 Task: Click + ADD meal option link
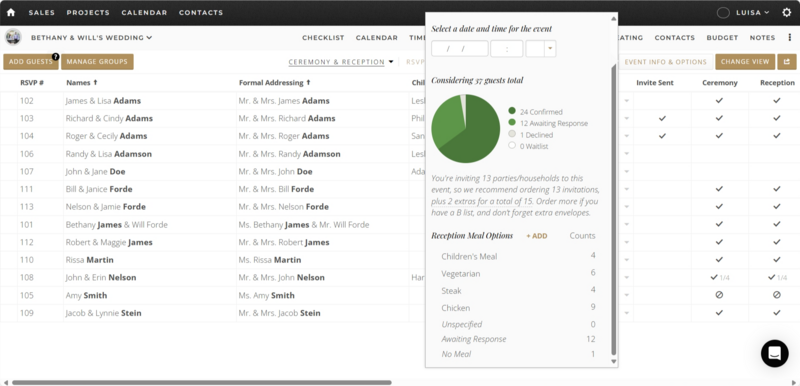[537, 236]
